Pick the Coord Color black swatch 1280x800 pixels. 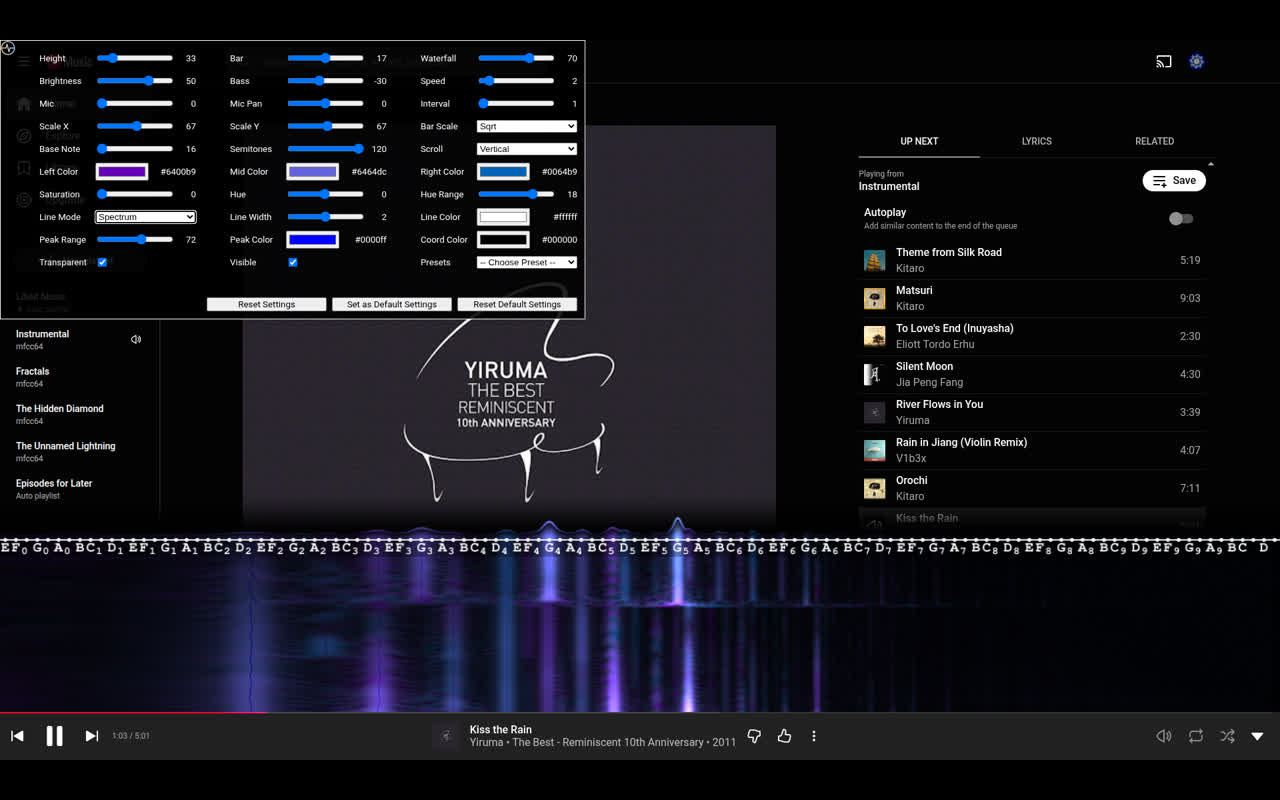point(503,240)
